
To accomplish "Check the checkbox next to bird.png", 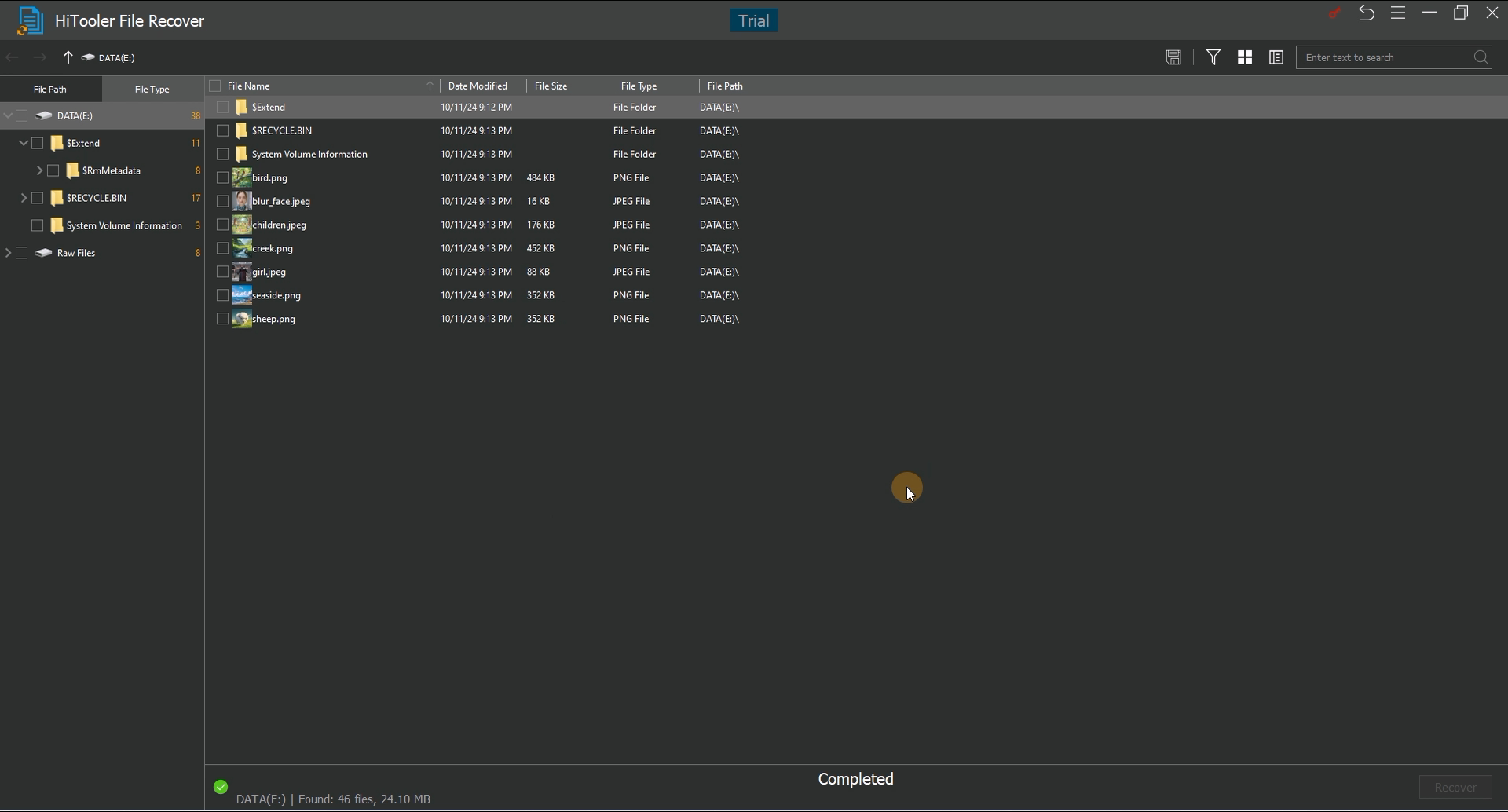I will (222, 177).
